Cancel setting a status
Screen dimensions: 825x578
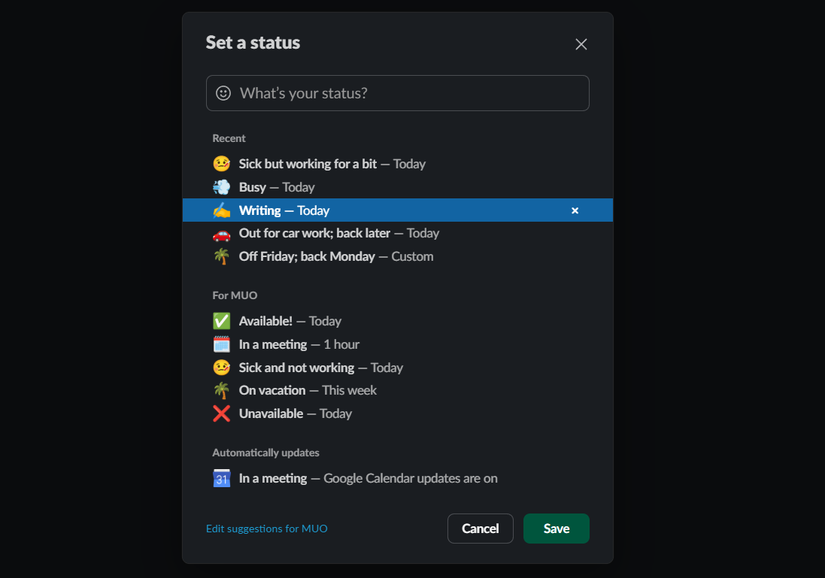480,528
